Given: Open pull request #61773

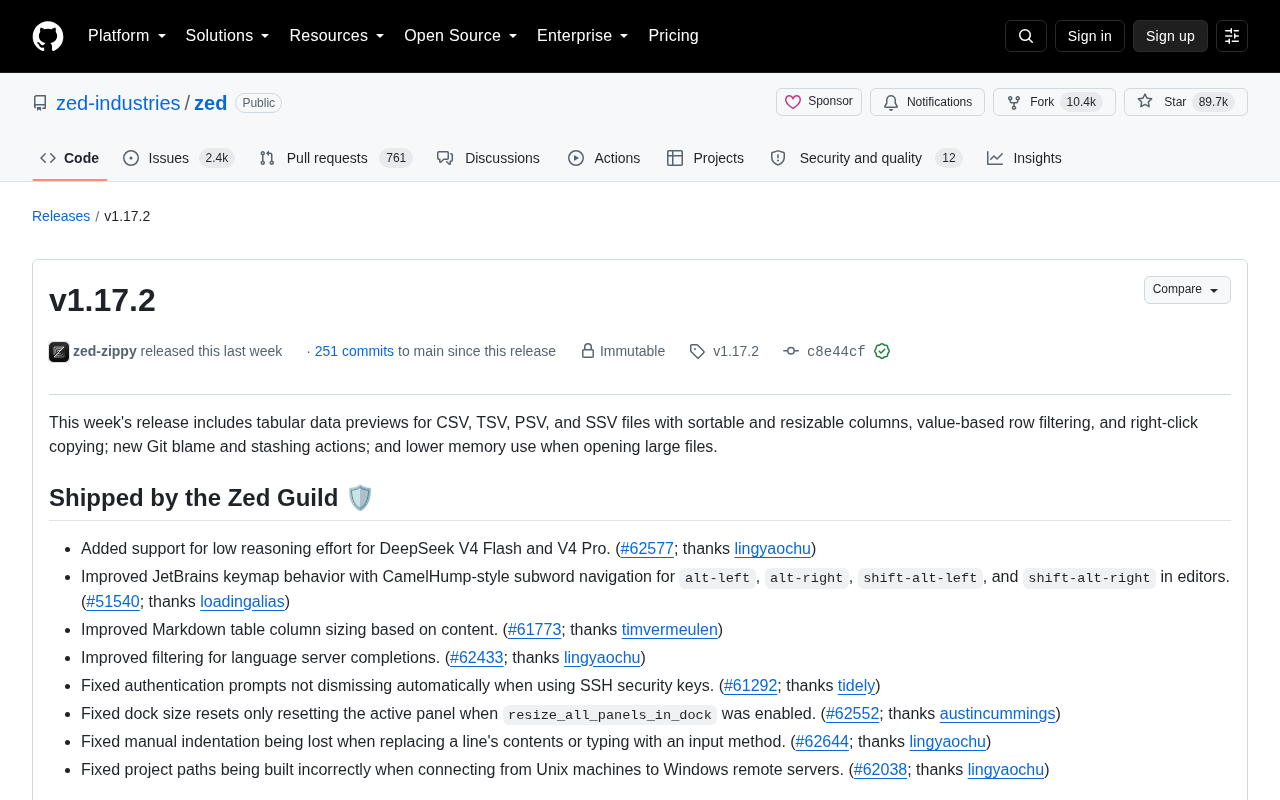Looking at the screenshot, I should (534, 629).
